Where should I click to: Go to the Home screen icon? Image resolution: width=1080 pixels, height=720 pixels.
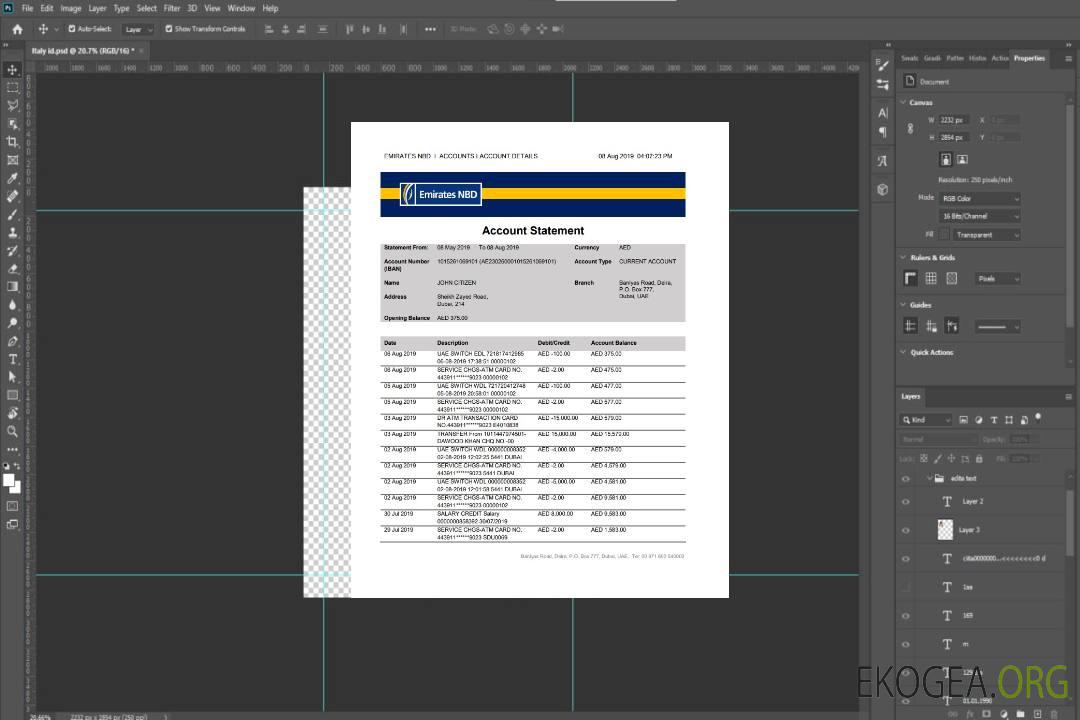[x=17, y=29]
